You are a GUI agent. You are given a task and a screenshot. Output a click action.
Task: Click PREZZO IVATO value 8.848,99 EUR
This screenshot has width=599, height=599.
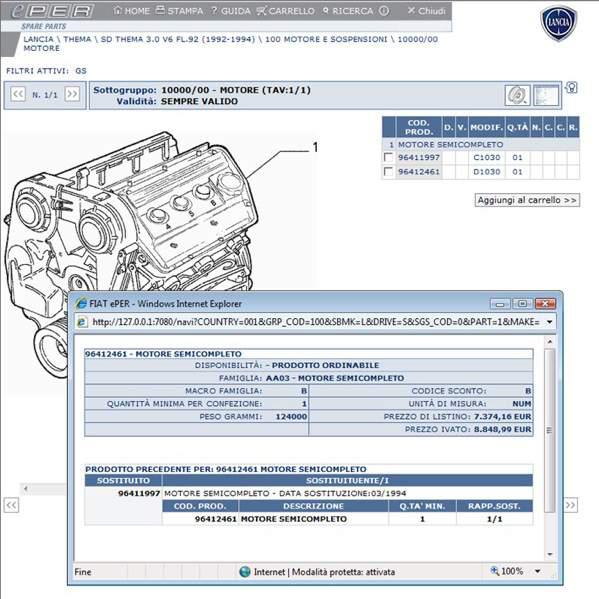(x=502, y=429)
